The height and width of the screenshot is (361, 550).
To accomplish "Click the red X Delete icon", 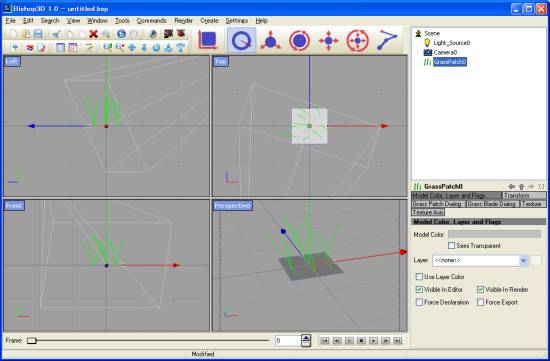I will [93, 34].
